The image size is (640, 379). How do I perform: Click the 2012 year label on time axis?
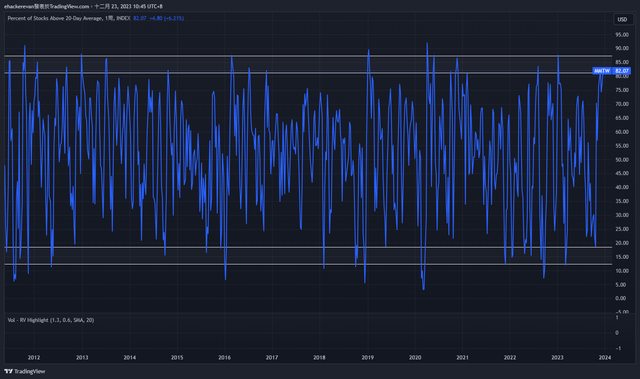pyautogui.click(x=34, y=357)
